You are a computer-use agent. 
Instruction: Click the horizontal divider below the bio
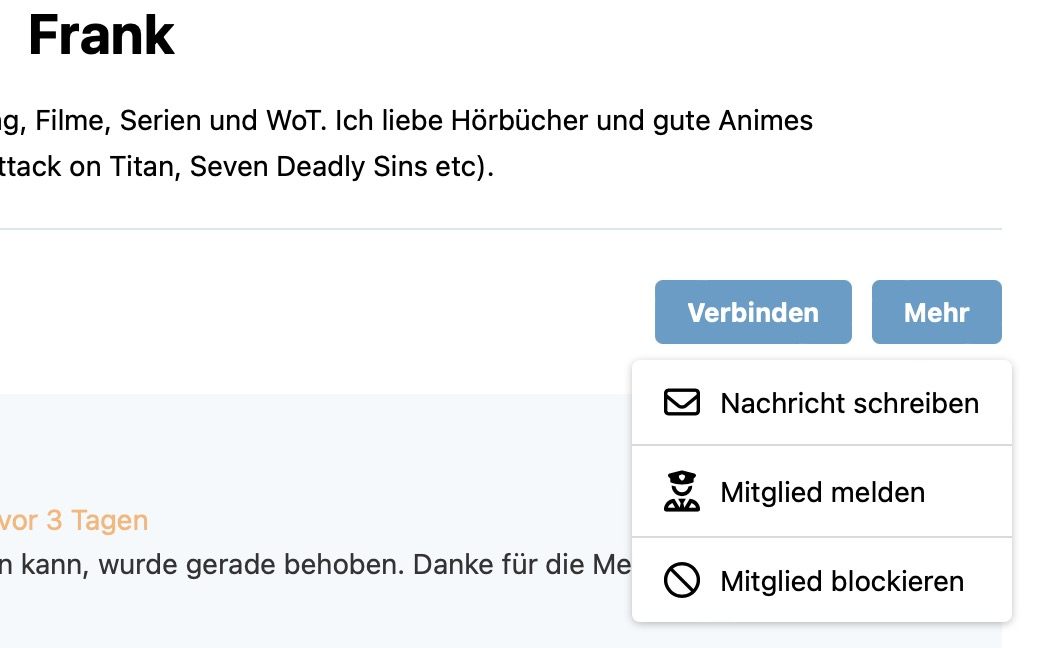pos(501,229)
